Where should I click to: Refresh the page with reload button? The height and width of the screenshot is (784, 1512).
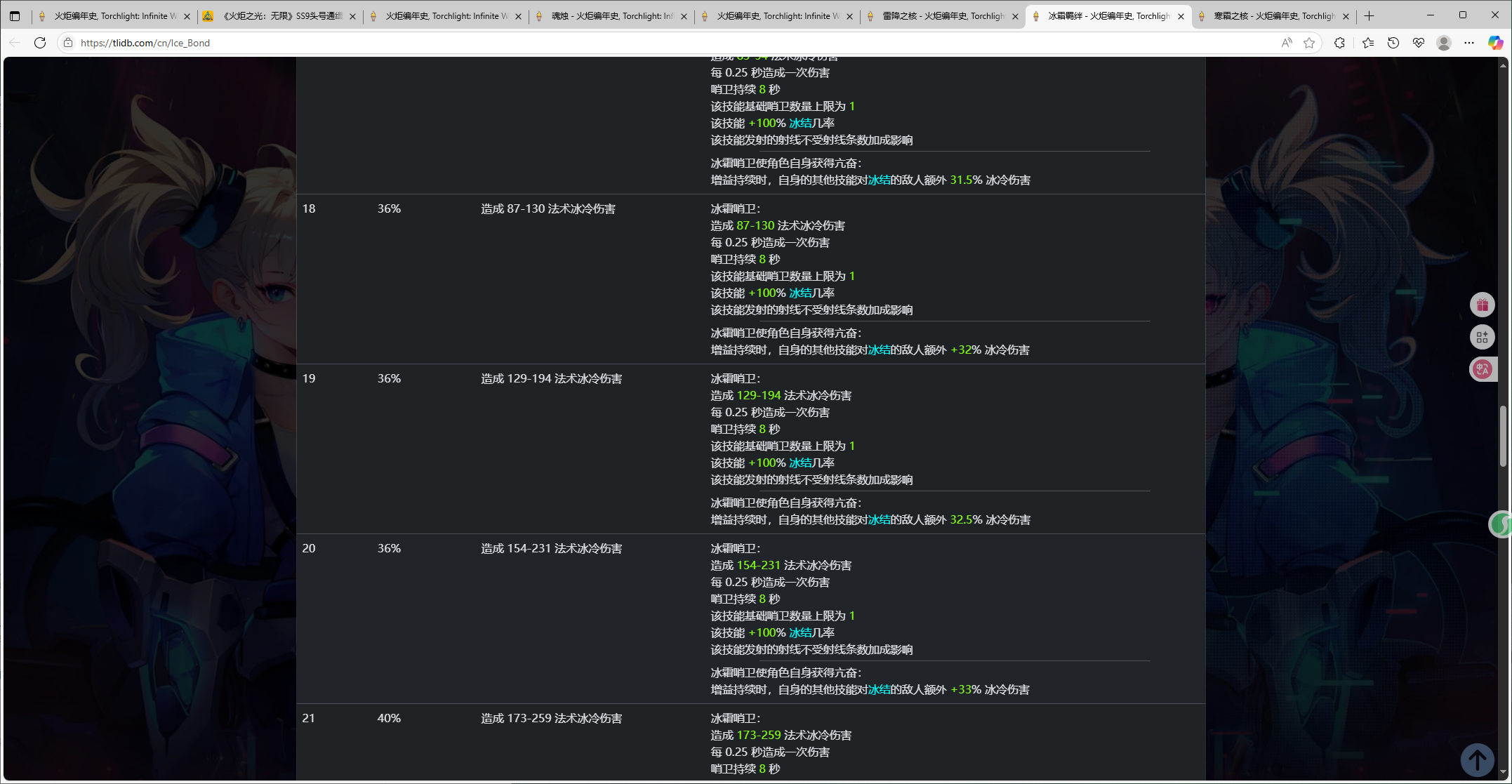(40, 43)
